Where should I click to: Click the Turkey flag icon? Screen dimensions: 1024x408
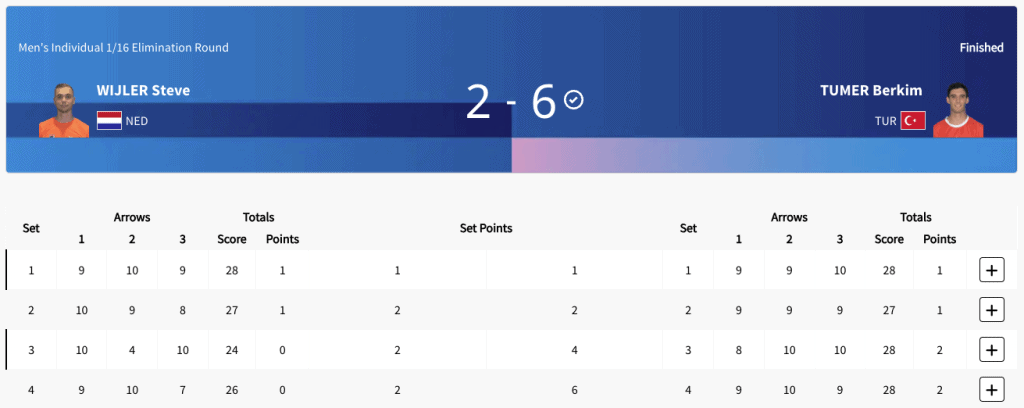(913, 121)
